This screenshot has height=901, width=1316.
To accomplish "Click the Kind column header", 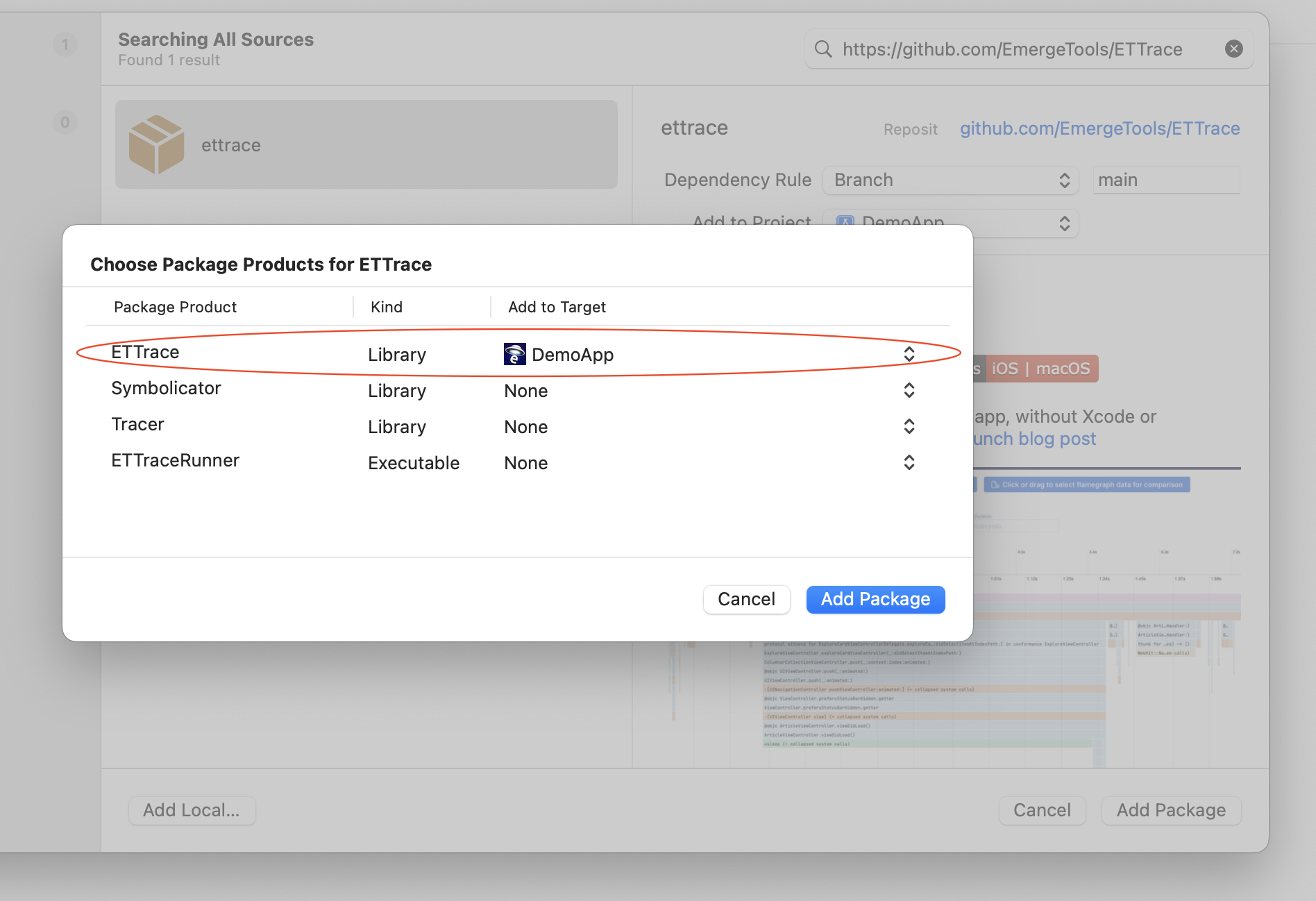I will 387,307.
